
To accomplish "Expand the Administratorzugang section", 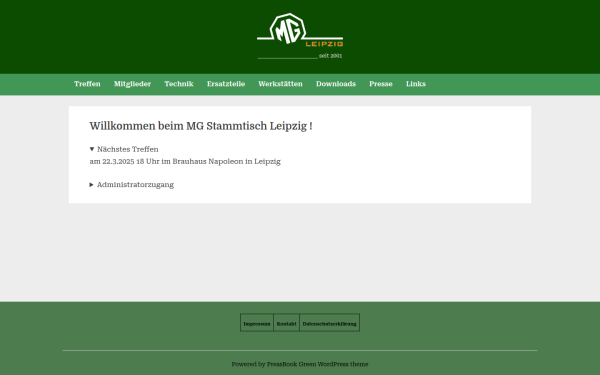I will click(x=132, y=185).
